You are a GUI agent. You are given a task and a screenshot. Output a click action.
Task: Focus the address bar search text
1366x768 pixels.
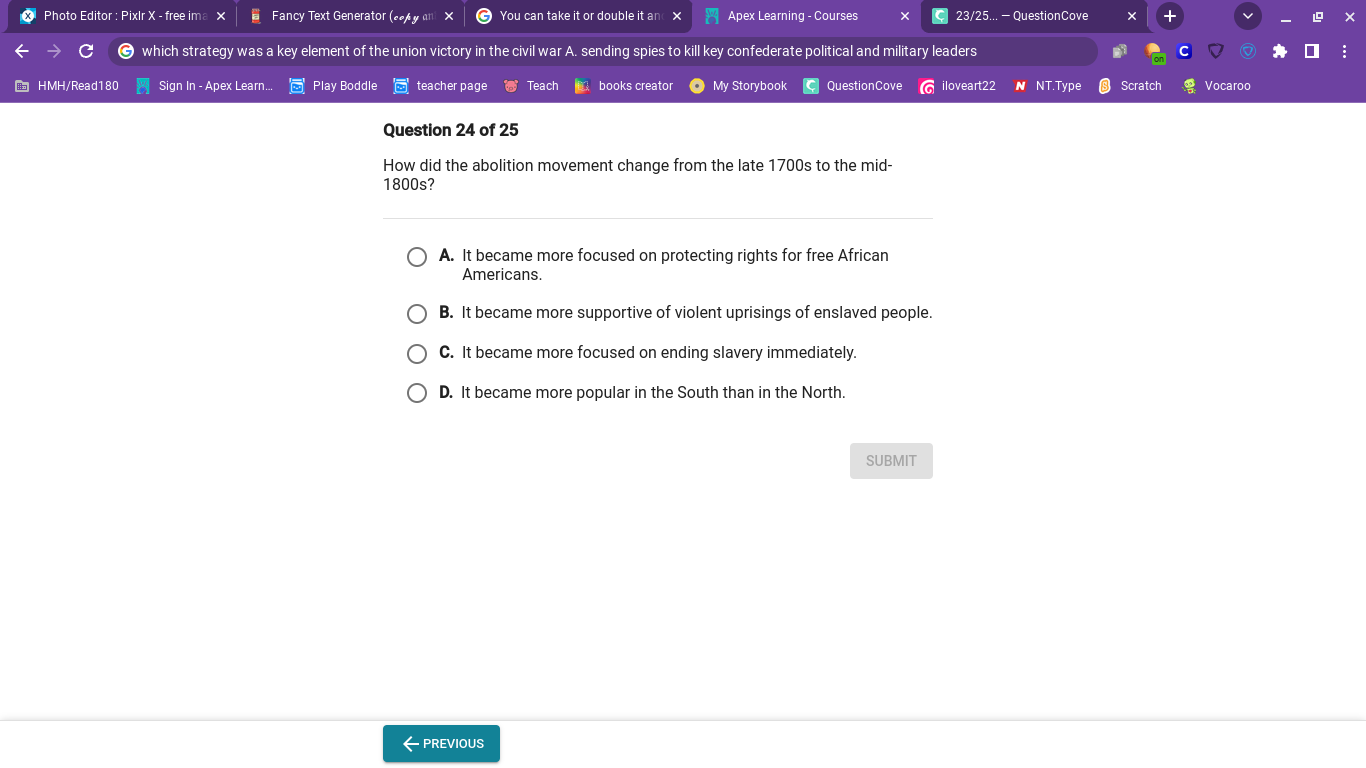(x=559, y=51)
